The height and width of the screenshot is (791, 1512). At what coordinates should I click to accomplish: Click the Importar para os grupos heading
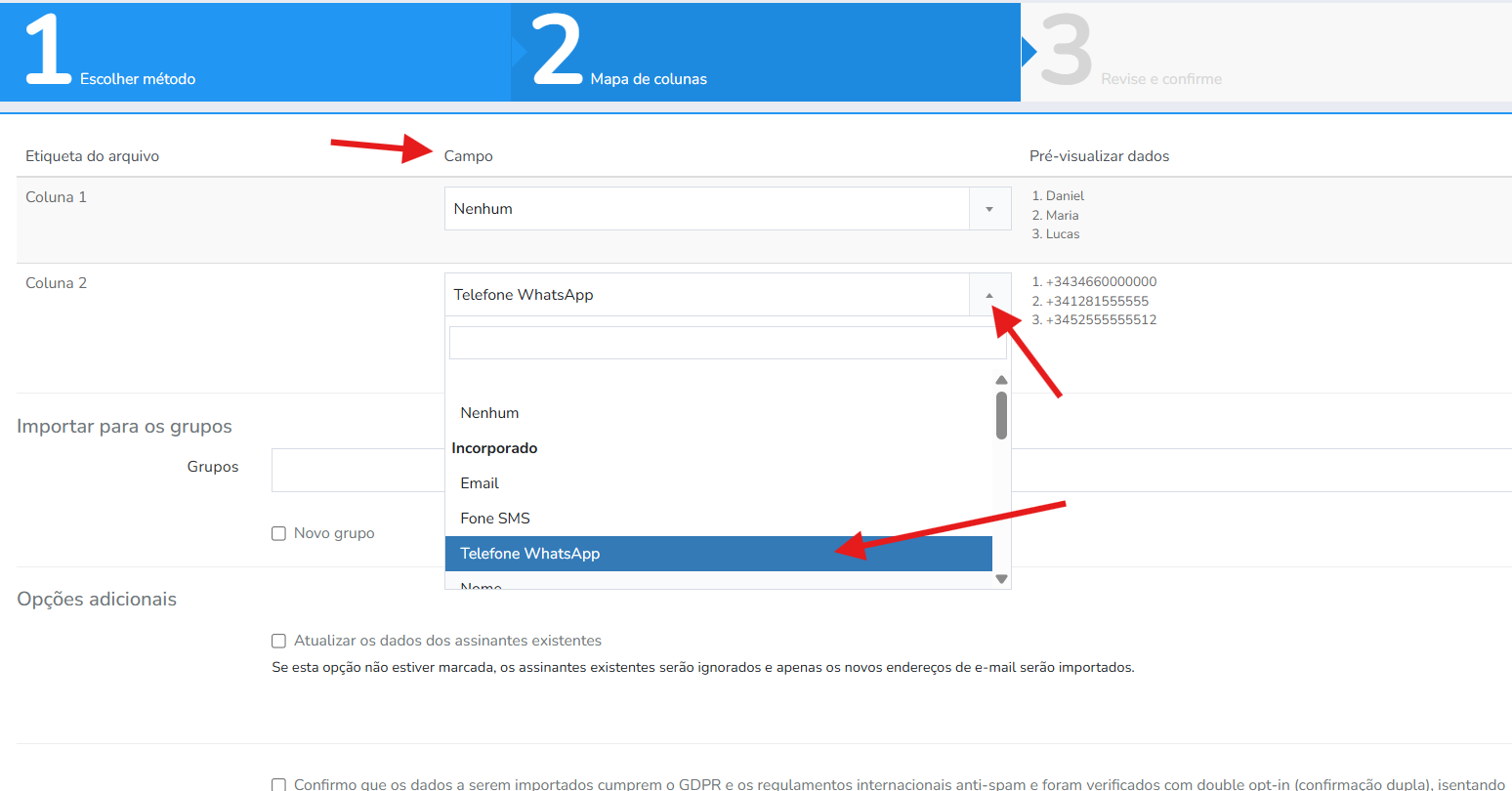(x=124, y=427)
